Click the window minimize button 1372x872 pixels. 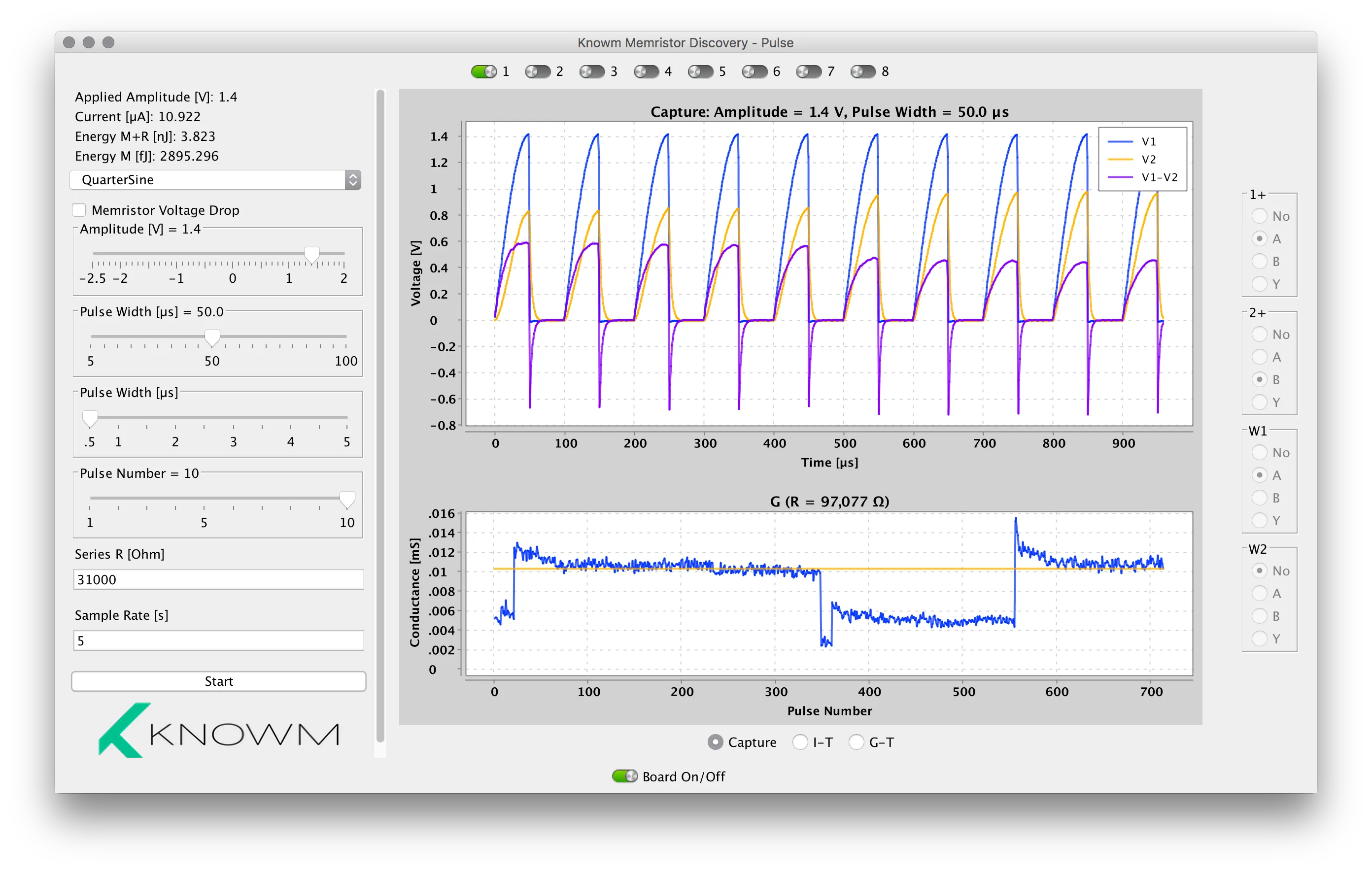(88, 43)
